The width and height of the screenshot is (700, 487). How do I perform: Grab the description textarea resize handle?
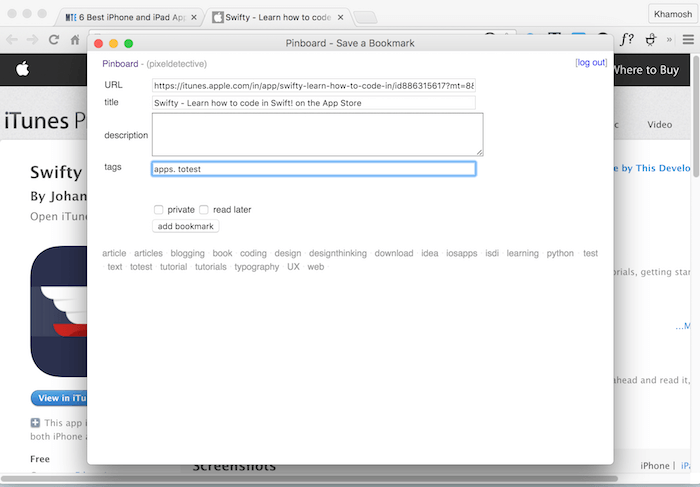[x=479, y=152]
